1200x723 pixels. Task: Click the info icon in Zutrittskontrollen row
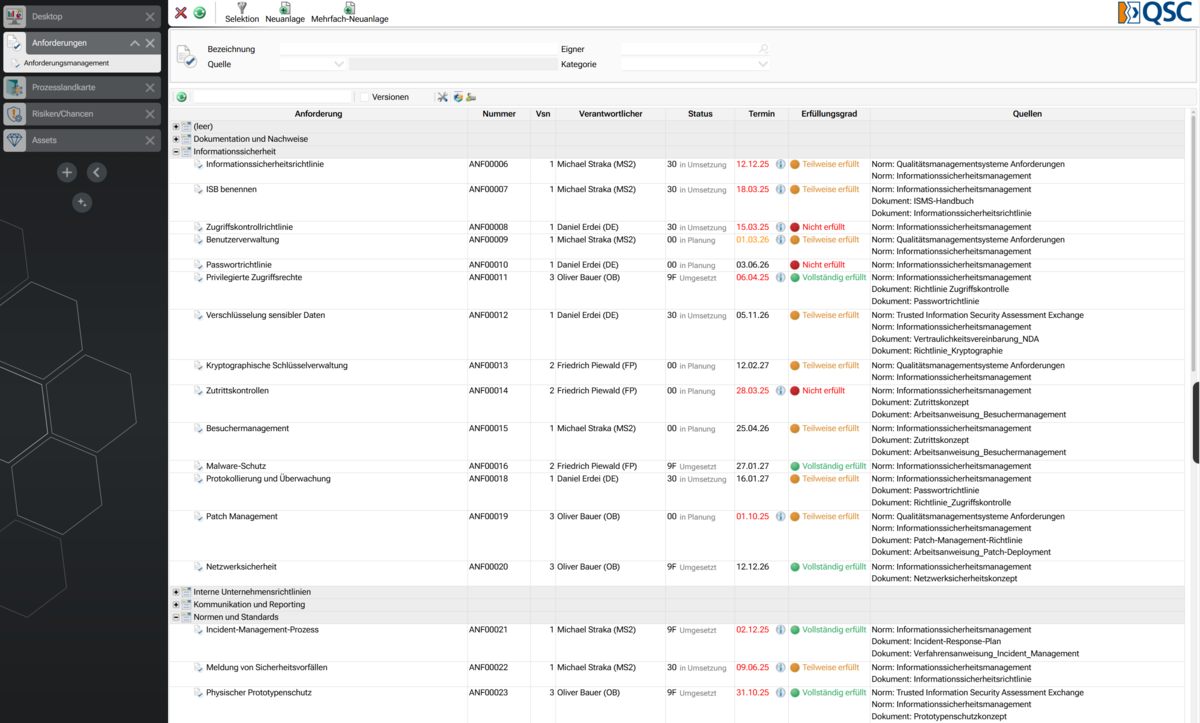[x=781, y=391]
